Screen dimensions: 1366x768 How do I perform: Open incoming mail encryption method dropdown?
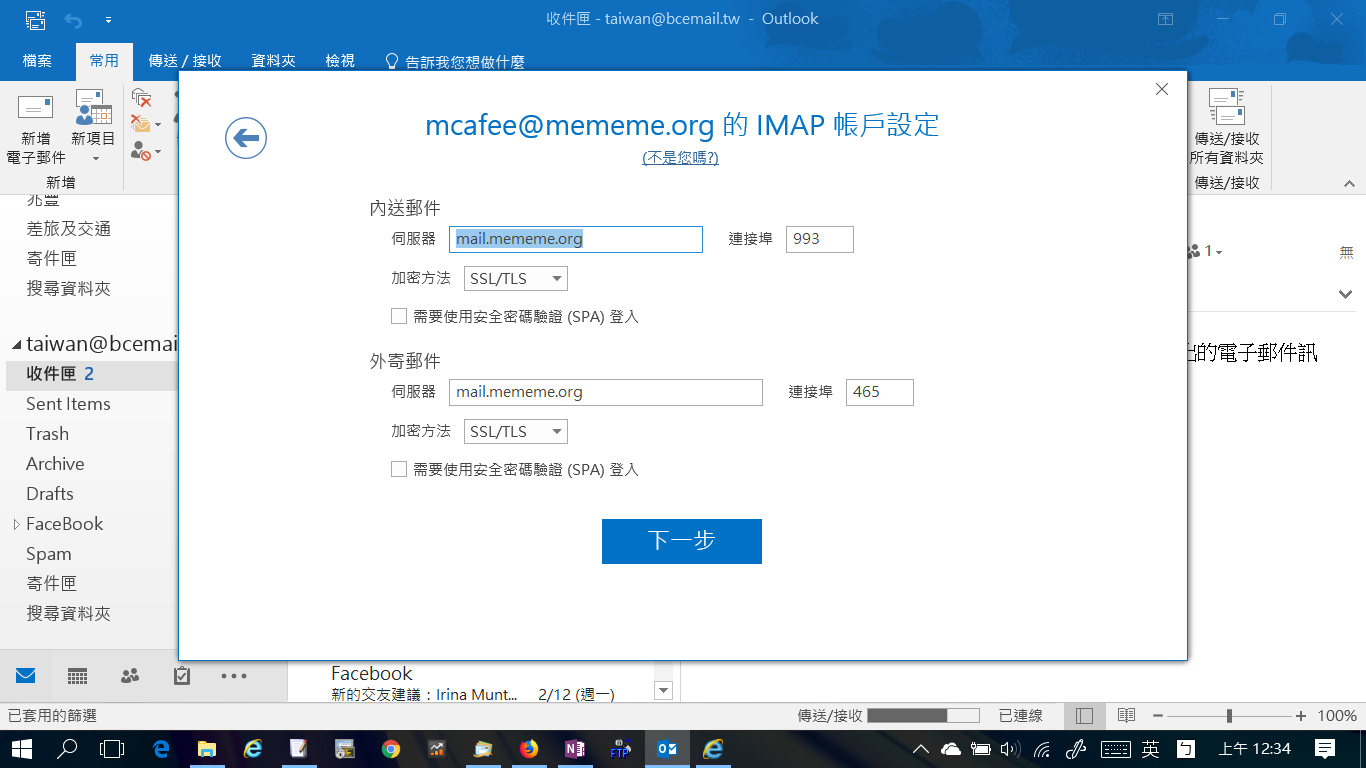(516, 279)
